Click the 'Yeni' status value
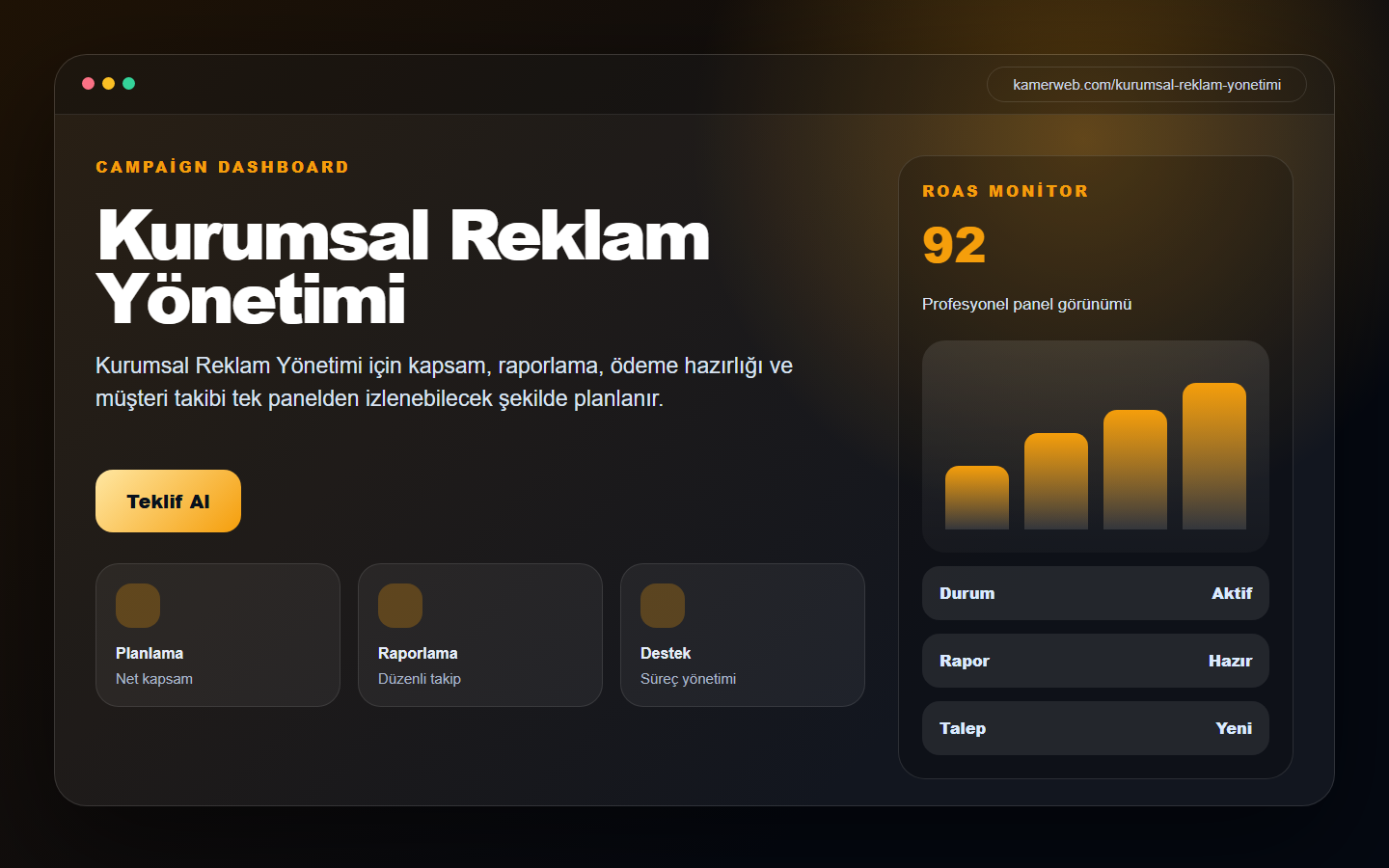 click(x=1234, y=728)
